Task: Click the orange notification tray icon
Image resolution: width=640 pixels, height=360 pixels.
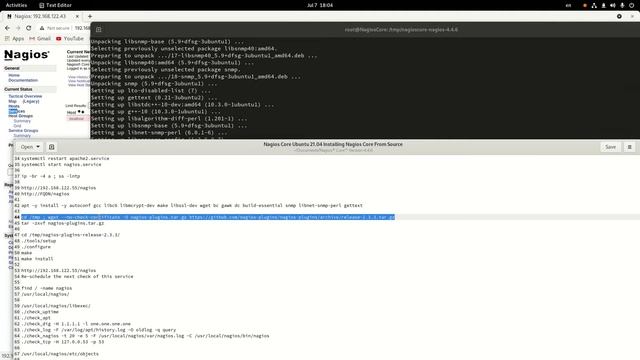Action: click(x=585, y=5)
